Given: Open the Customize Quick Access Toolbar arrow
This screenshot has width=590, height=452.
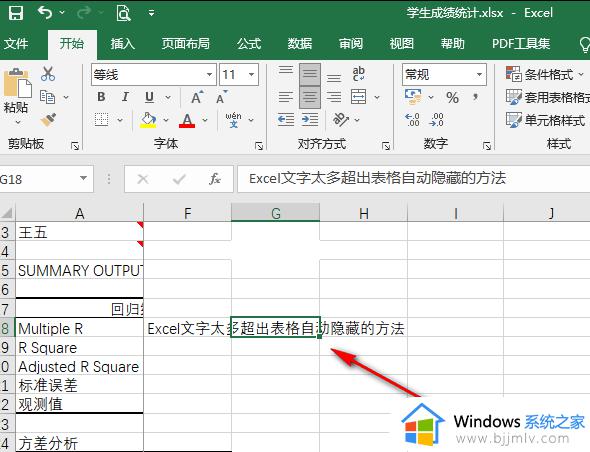Looking at the screenshot, I should tap(151, 13).
